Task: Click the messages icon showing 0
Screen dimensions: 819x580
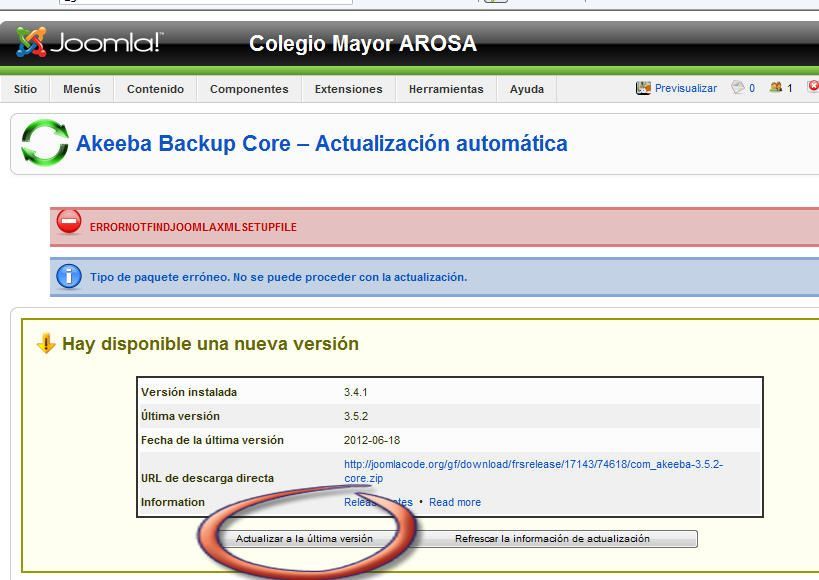Action: pos(738,87)
